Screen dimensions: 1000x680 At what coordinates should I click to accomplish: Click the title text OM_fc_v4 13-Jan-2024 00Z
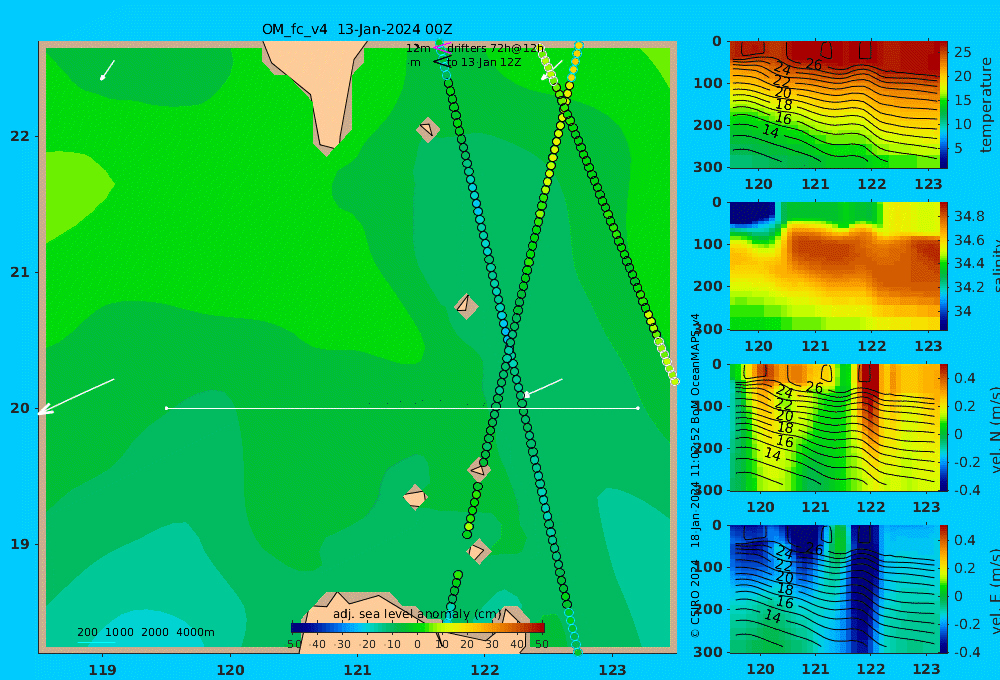click(357, 29)
